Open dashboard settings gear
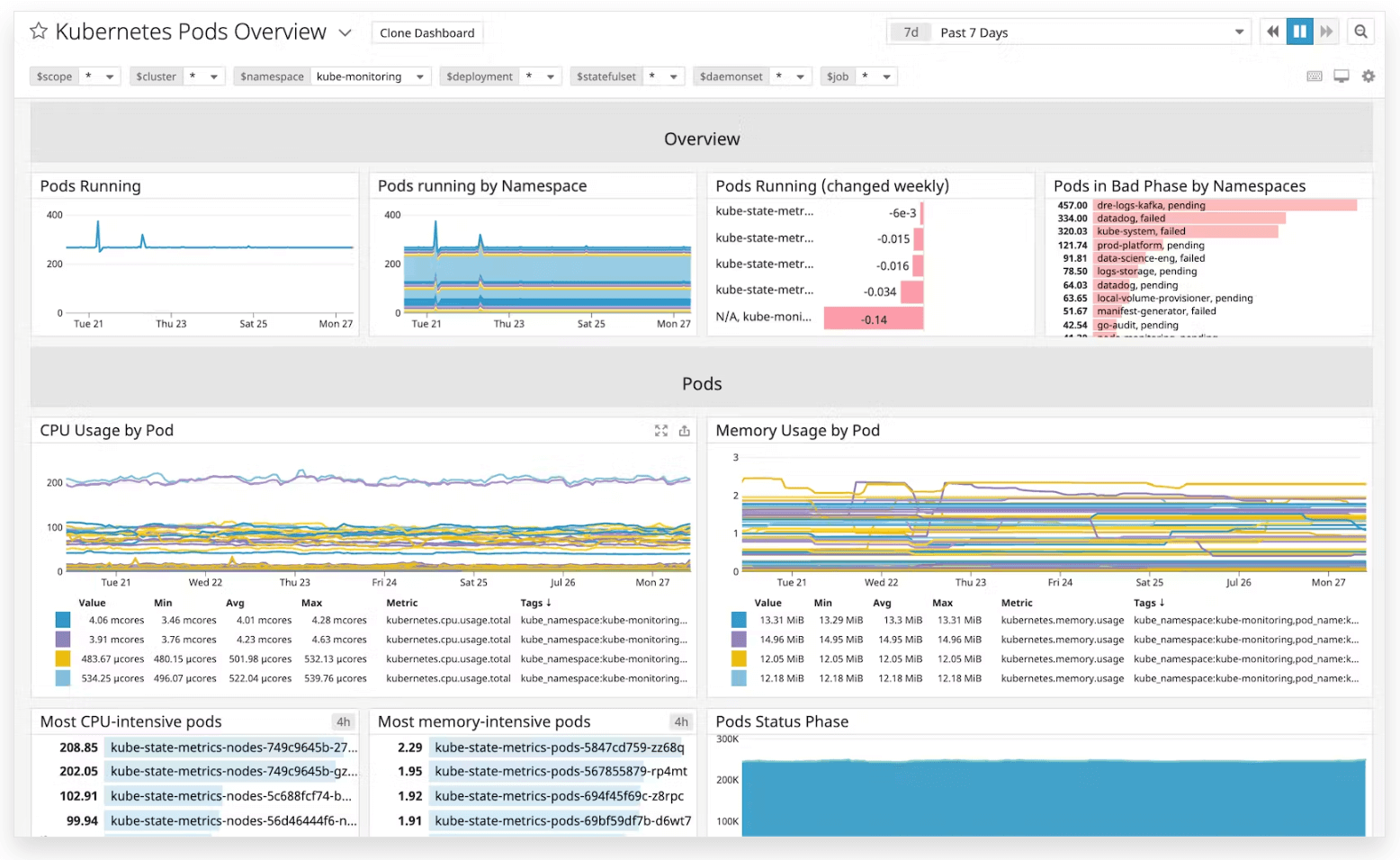This screenshot has height=860, width=1400. (1369, 76)
